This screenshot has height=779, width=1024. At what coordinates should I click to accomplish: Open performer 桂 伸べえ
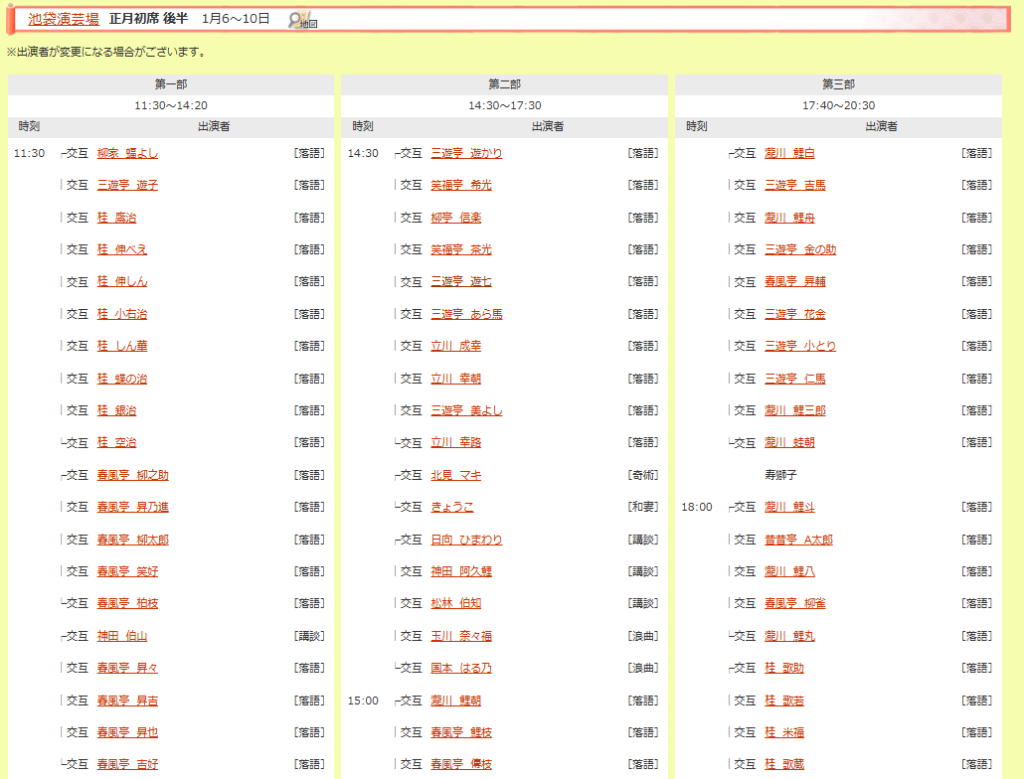pos(122,250)
